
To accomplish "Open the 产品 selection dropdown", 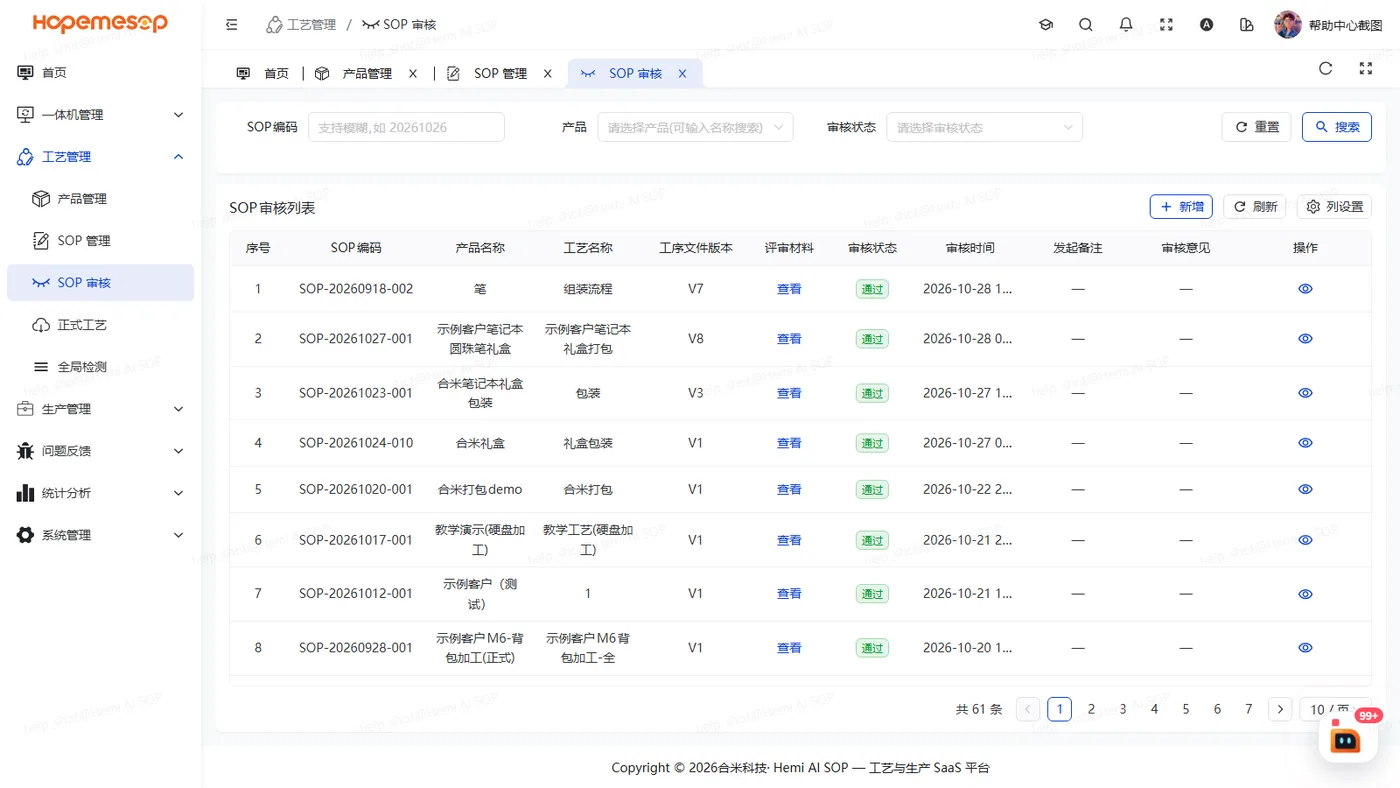I will pos(695,127).
